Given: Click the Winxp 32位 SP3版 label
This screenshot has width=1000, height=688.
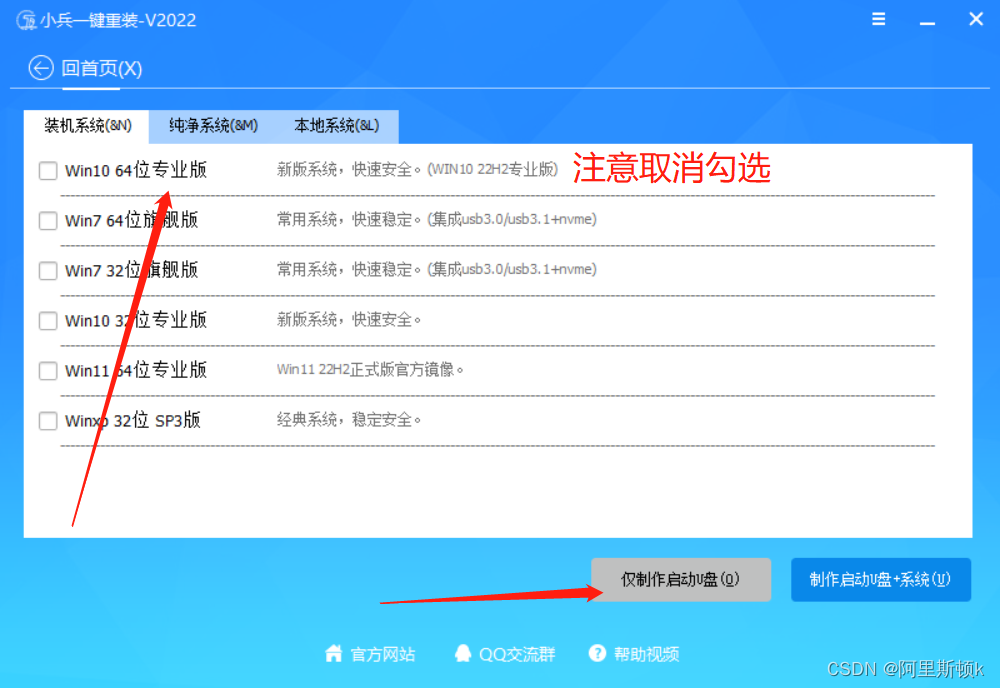Looking at the screenshot, I should (x=133, y=421).
